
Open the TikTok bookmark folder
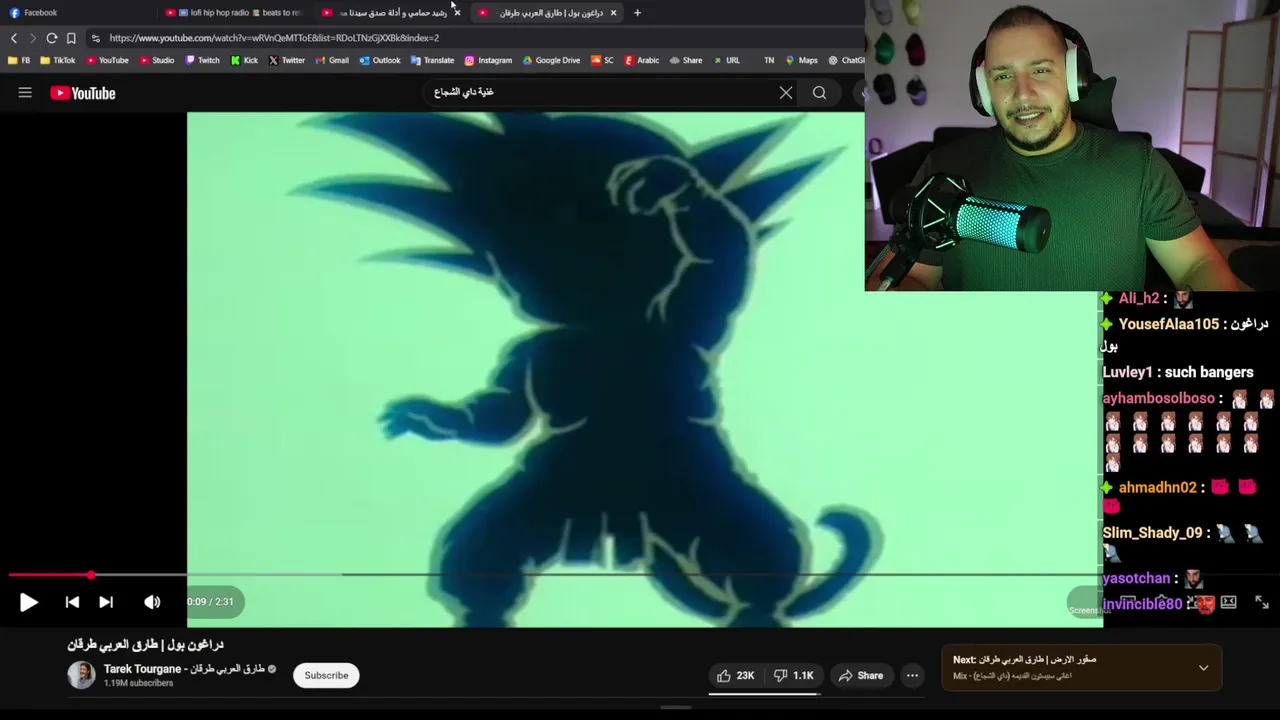(x=57, y=60)
